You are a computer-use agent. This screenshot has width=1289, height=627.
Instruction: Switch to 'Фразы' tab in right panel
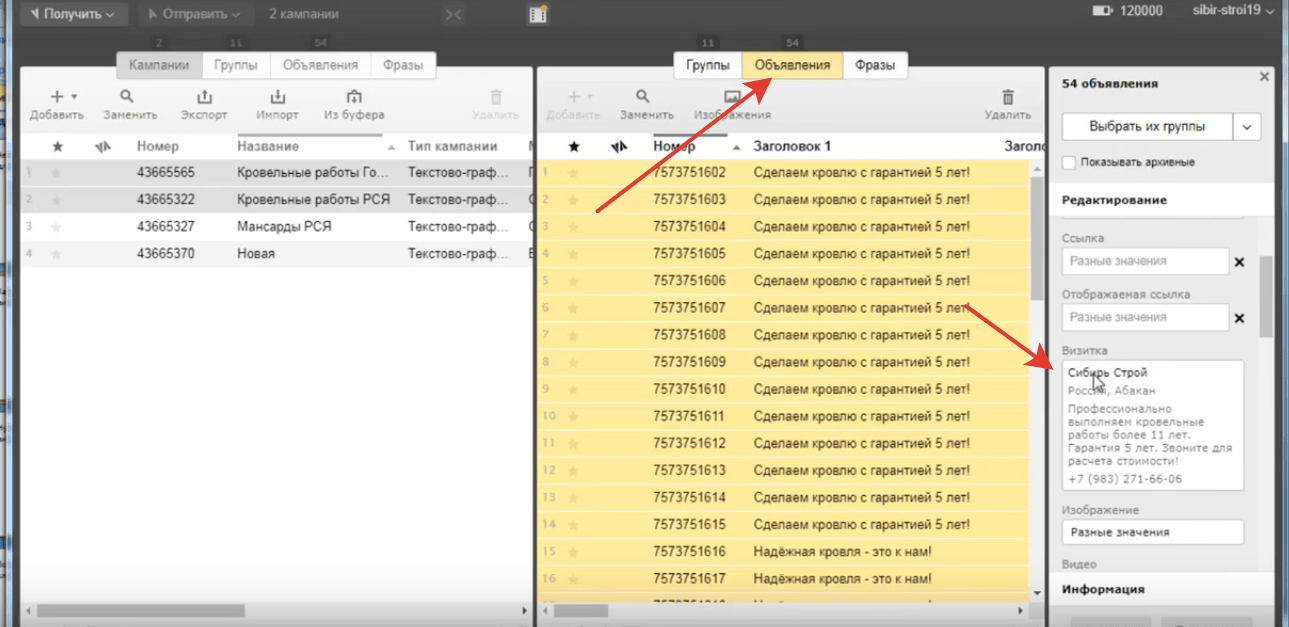(x=874, y=65)
